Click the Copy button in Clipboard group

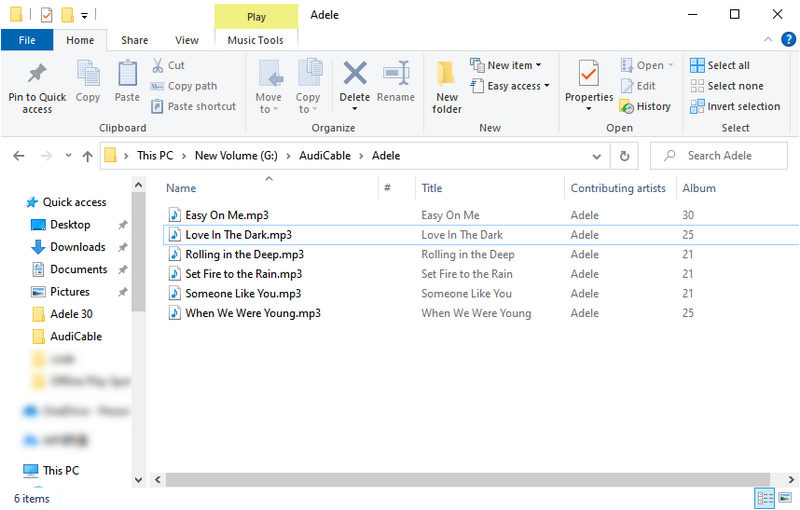[88, 81]
